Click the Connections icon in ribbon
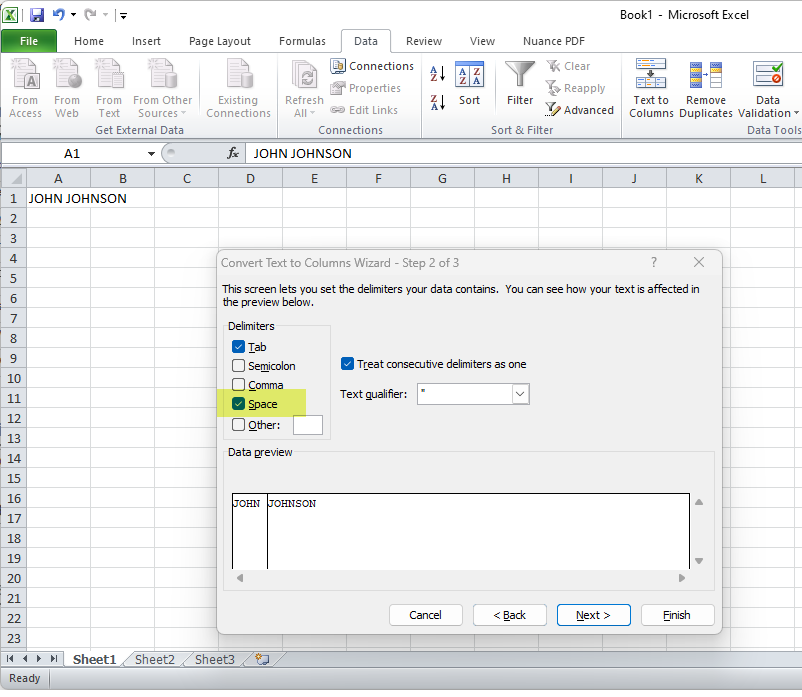The height and width of the screenshot is (697, 802). (x=338, y=66)
